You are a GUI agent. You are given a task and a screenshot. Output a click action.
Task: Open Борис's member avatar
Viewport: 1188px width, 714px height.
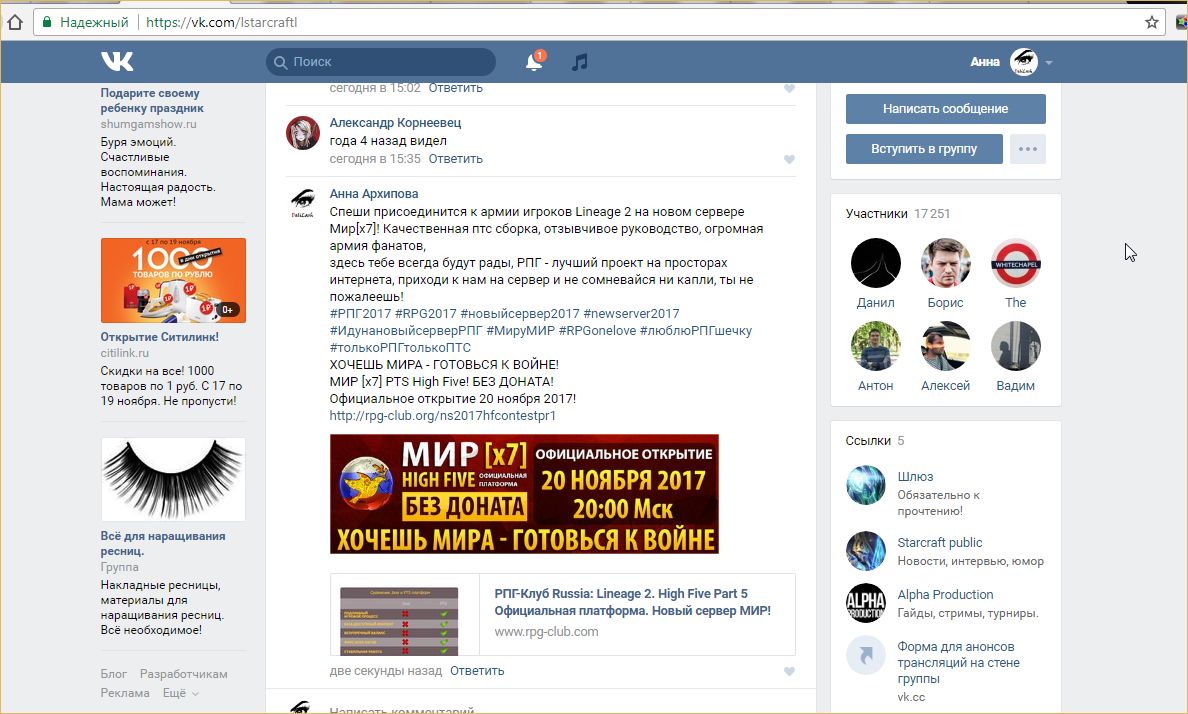pos(946,263)
